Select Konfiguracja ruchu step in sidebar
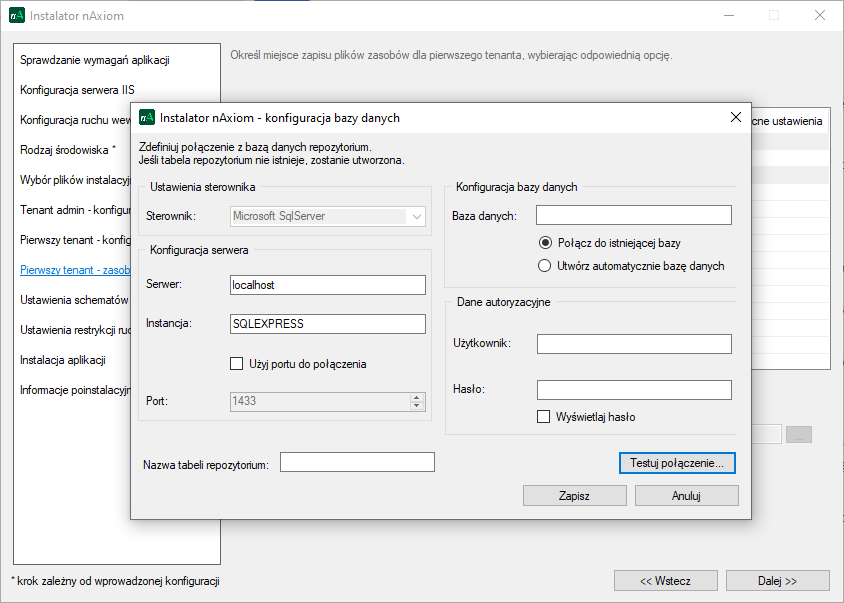844x603 pixels. click(75, 120)
